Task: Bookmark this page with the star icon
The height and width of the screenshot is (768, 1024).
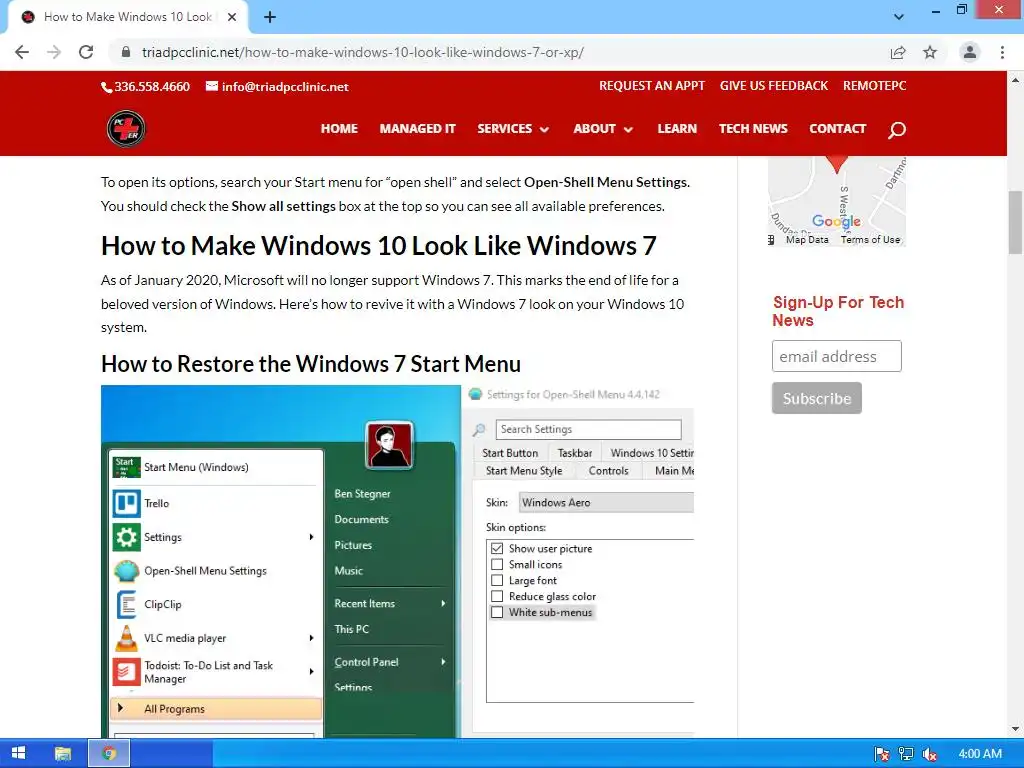Action: coord(930,52)
